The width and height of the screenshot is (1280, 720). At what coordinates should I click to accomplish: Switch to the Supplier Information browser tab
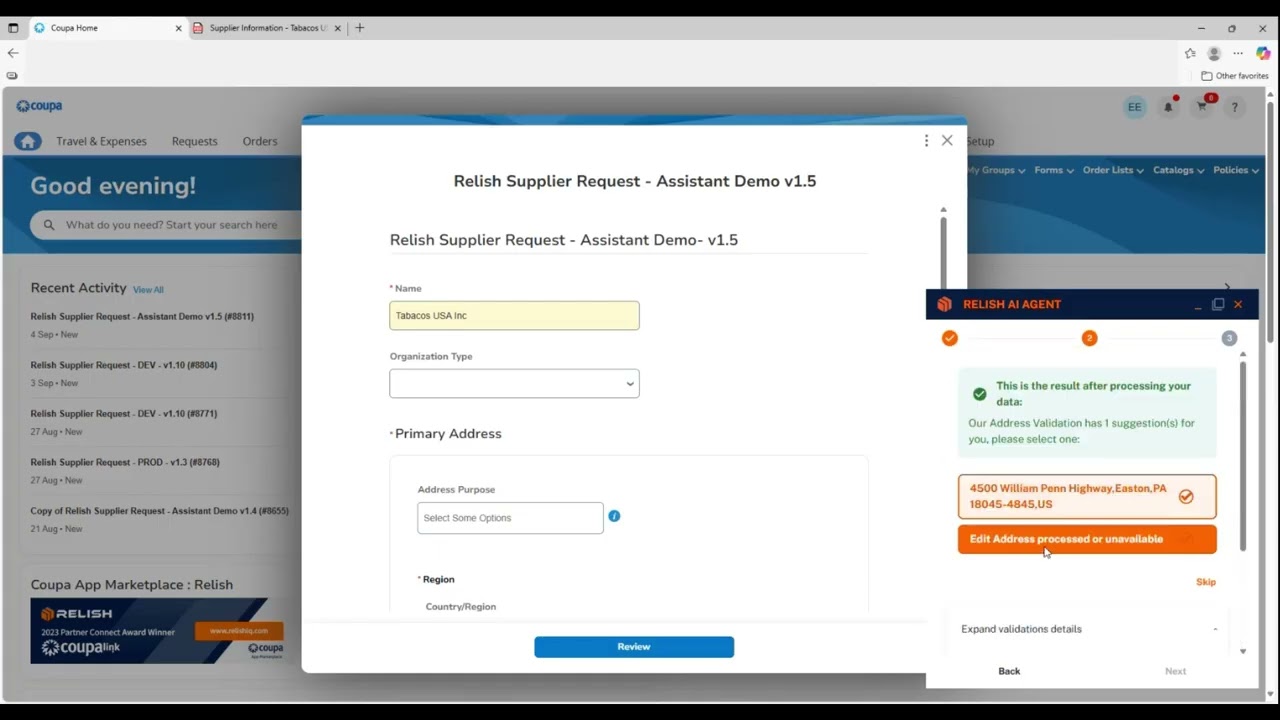(x=267, y=28)
